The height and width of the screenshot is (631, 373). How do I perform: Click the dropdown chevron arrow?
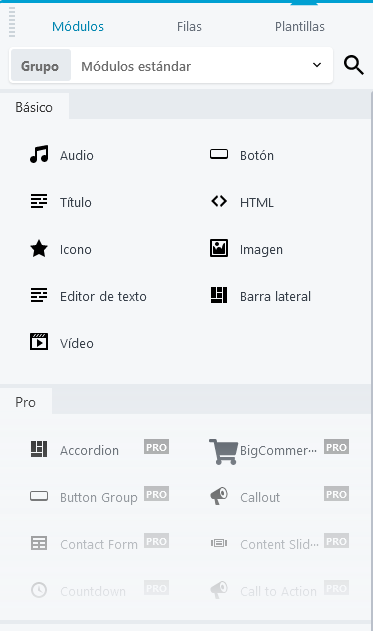[x=317, y=65]
